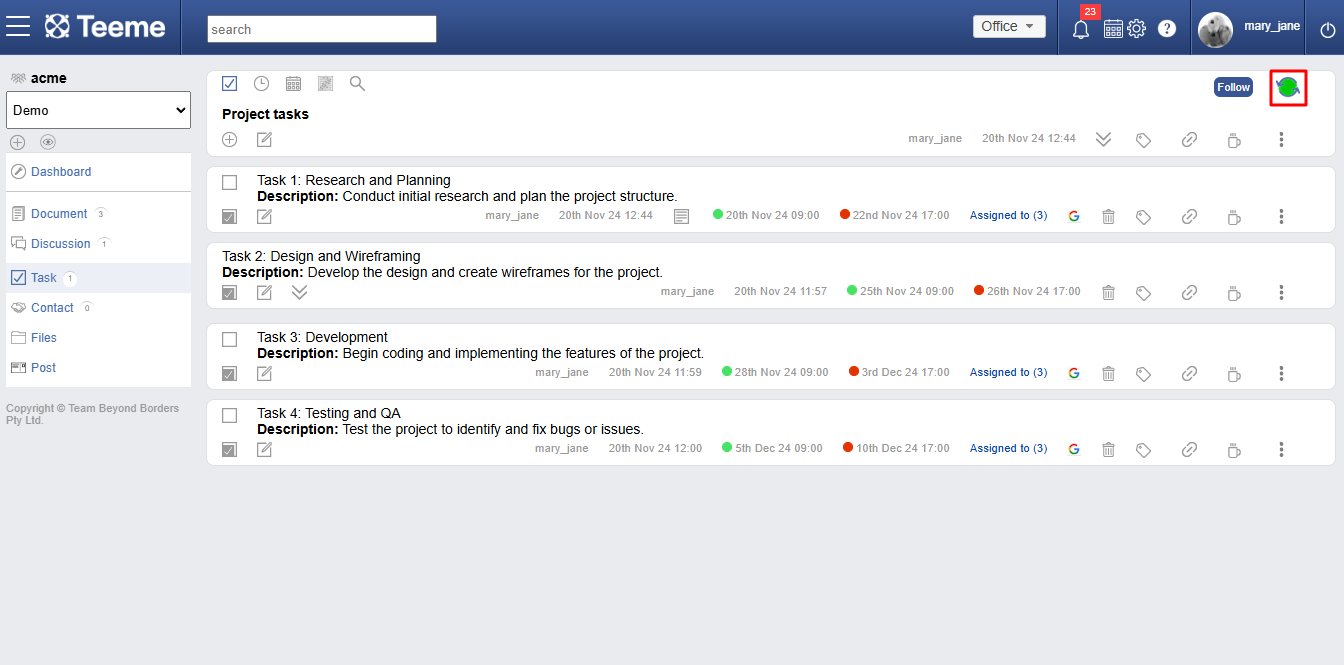Screen dimensions: 1344x665
Task: Open Task 4 Assigned to (3) link
Action: 1008,448
